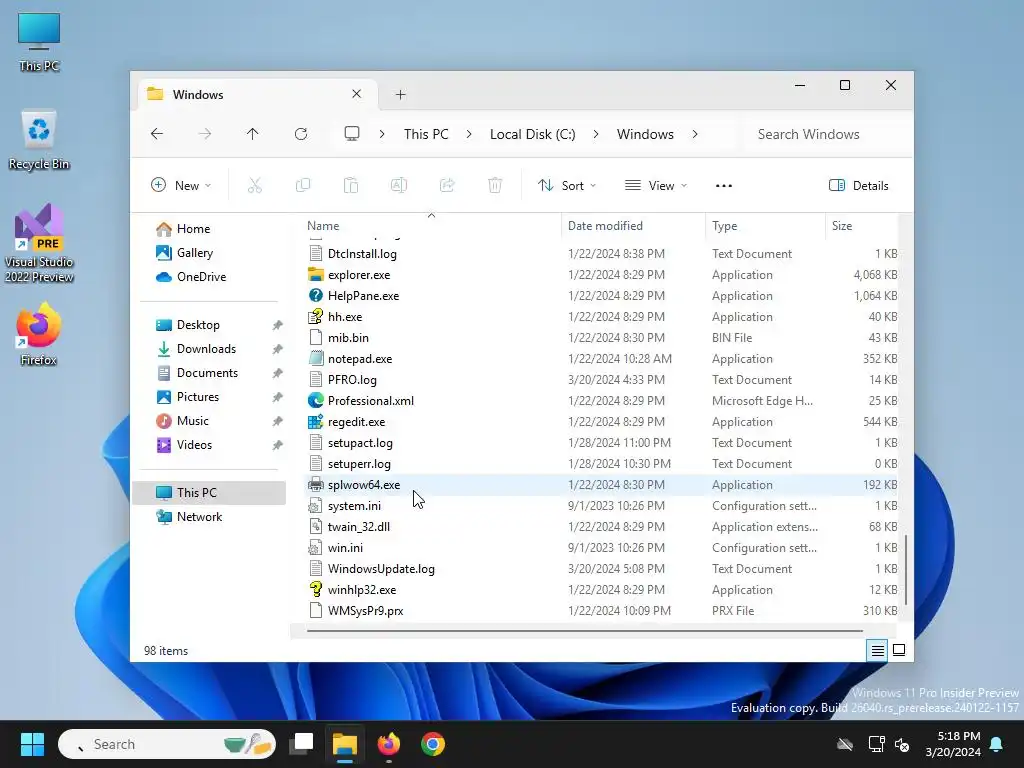Click the Rename icon in toolbar

[399, 185]
